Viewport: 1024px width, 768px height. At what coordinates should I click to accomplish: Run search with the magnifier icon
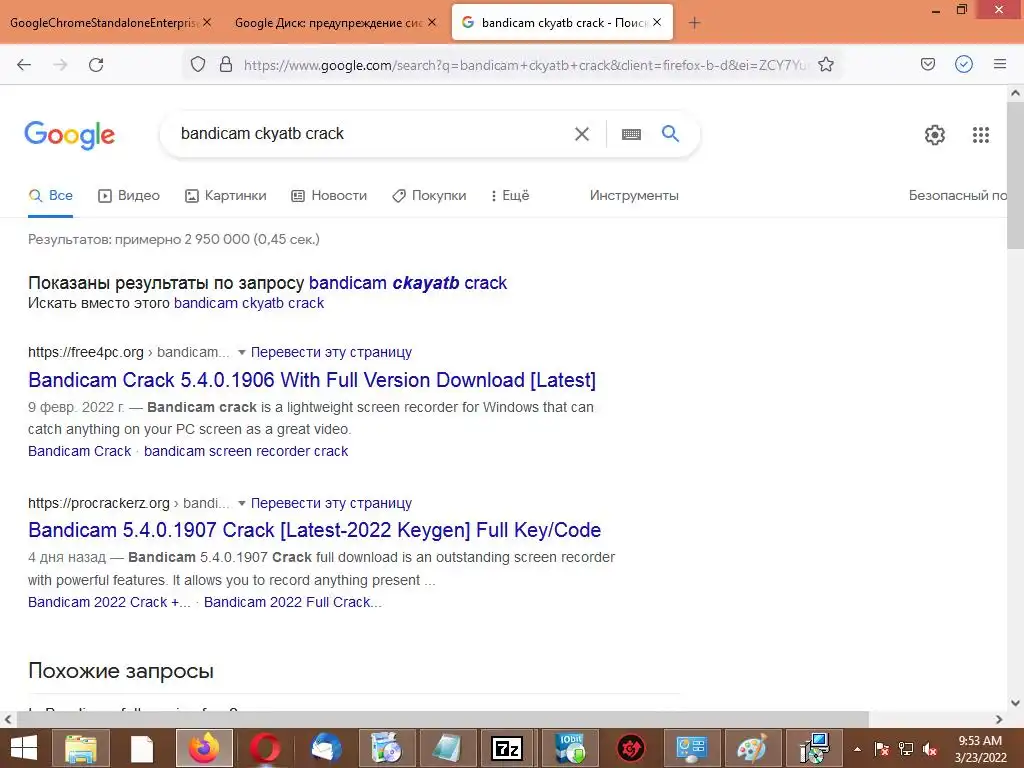click(671, 133)
